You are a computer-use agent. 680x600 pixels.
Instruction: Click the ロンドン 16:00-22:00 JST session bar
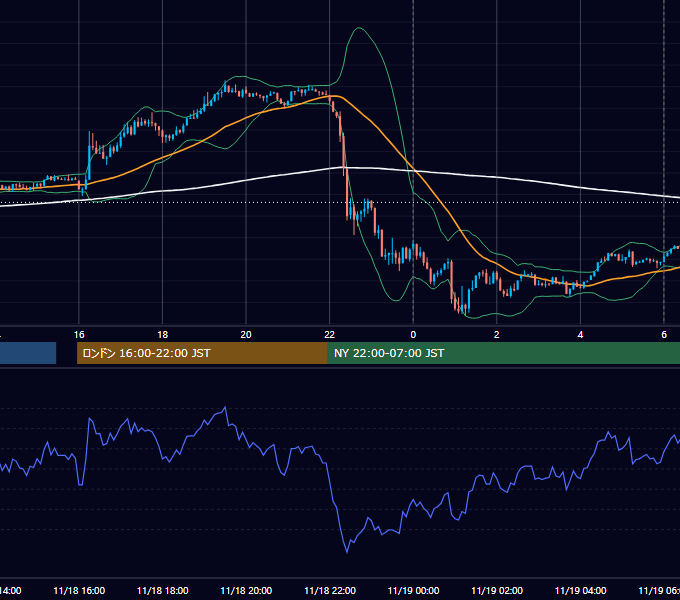tap(202, 353)
